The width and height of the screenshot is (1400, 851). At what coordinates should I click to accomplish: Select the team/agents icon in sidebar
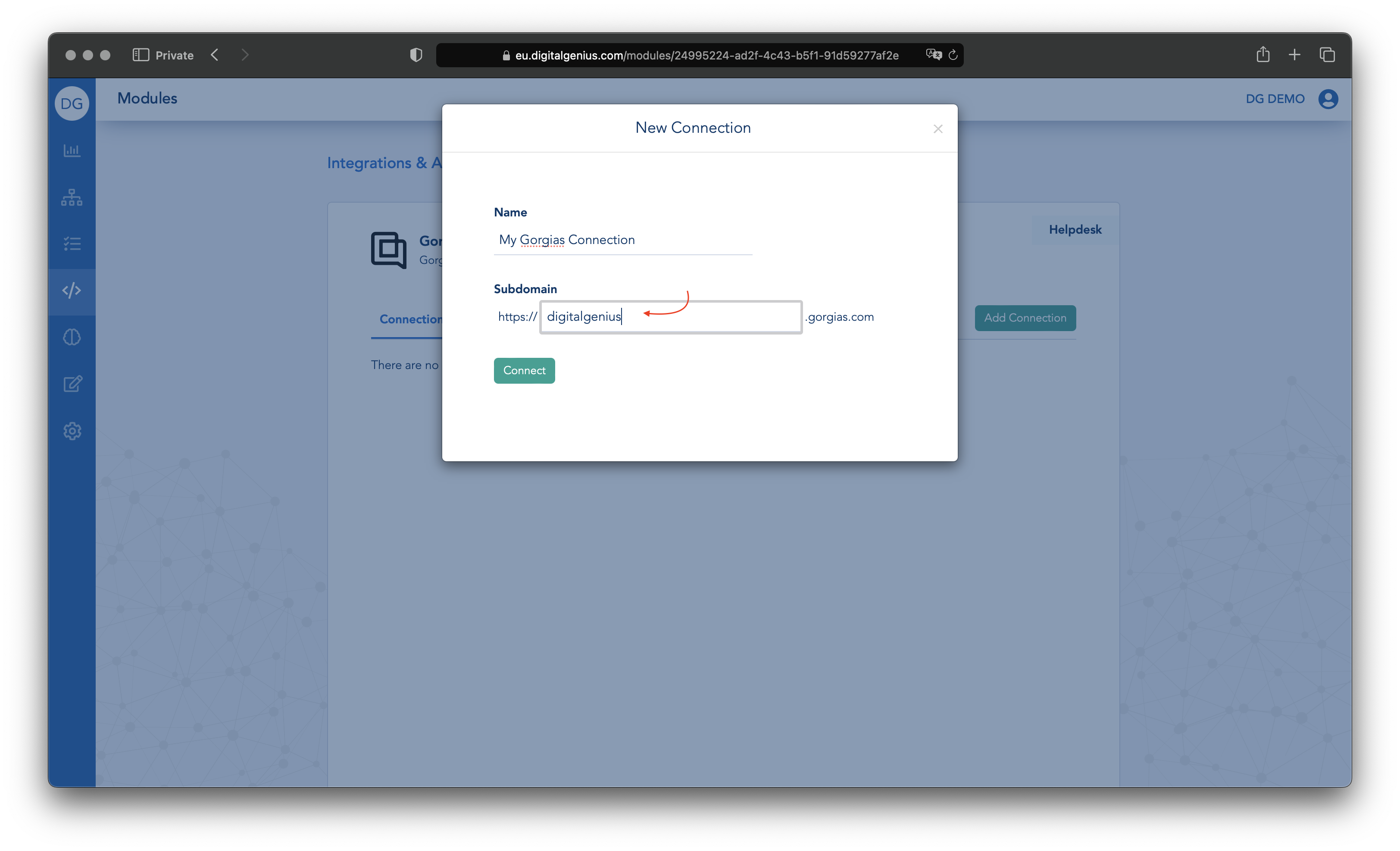[x=72, y=197]
